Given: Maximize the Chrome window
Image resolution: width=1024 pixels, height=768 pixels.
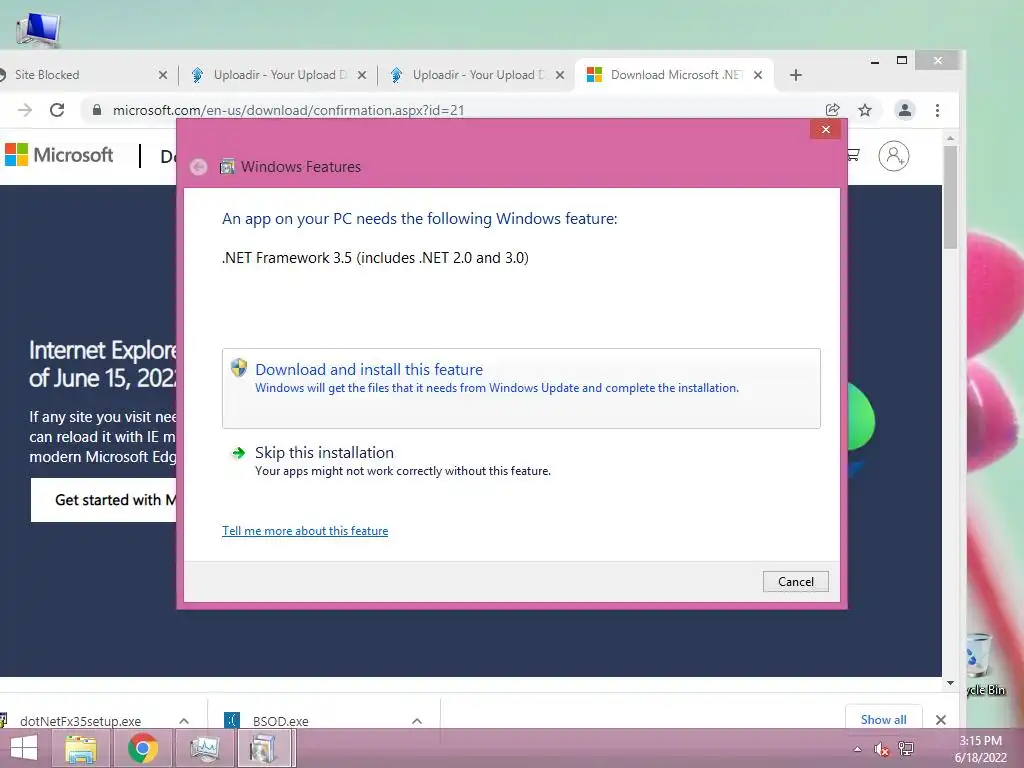Looking at the screenshot, I should [902, 60].
